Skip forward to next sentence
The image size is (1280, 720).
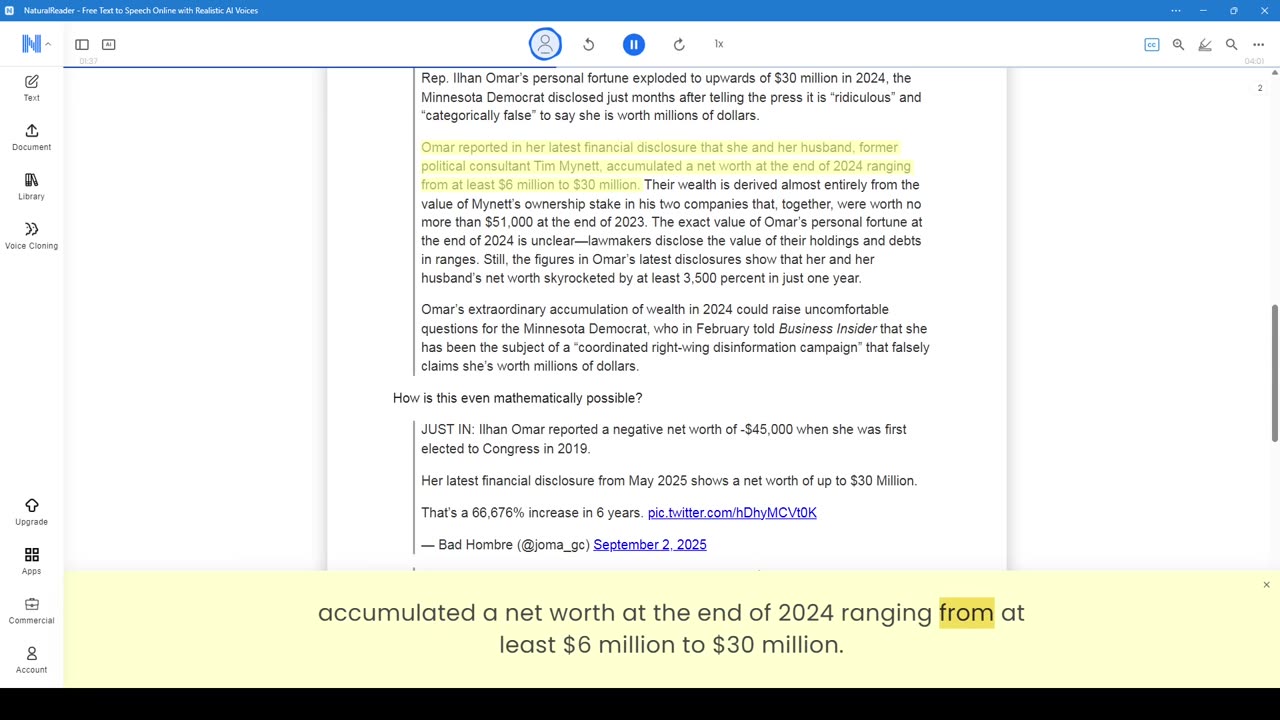(x=679, y=44)
